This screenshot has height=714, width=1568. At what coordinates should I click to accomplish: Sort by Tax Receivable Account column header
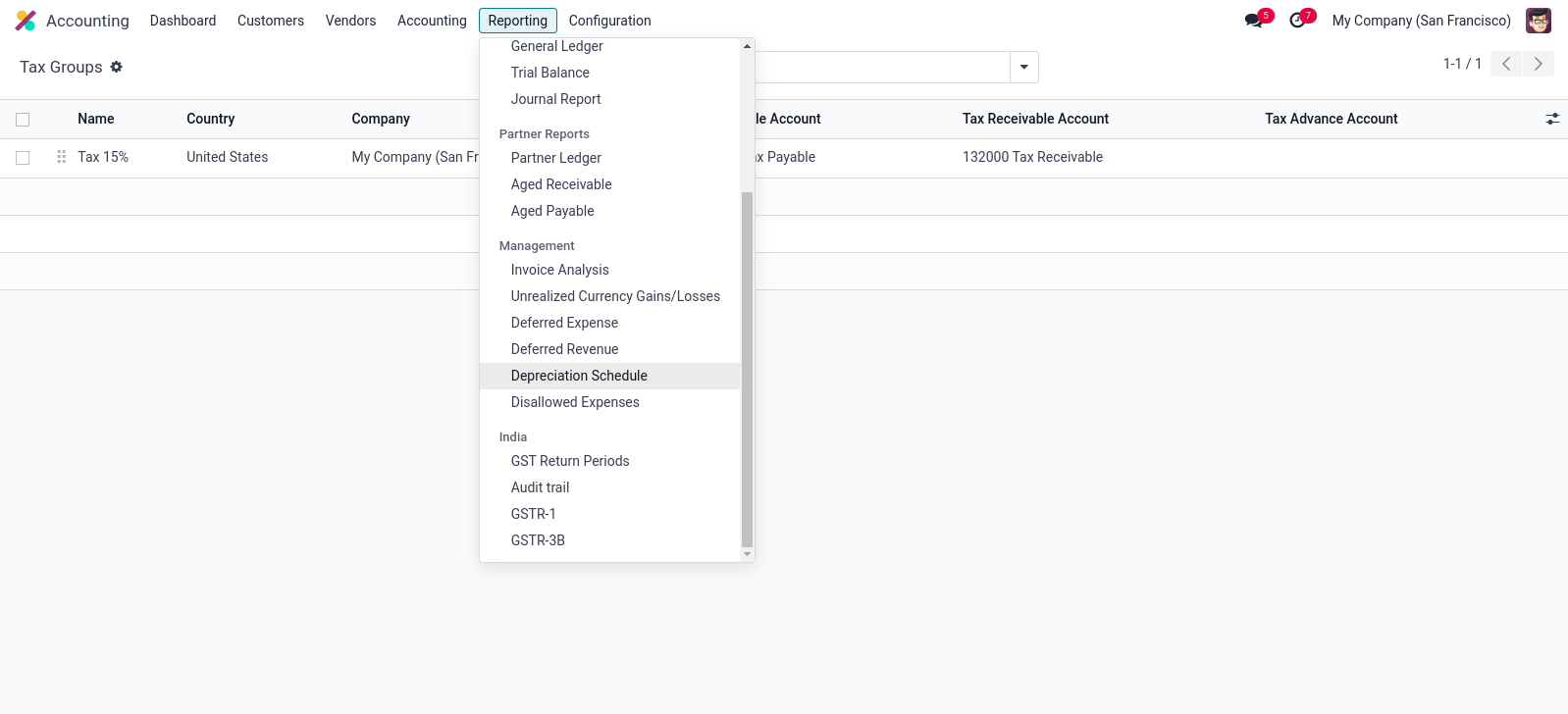1035,119
